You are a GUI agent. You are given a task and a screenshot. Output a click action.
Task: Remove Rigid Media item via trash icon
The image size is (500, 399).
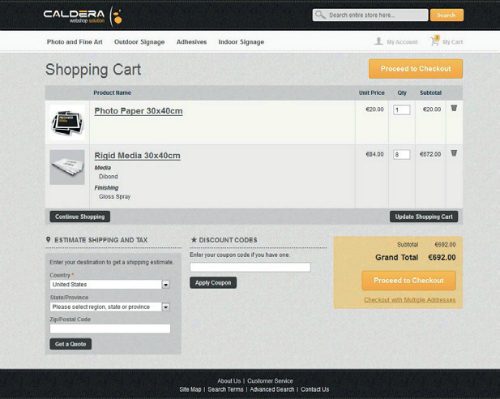[x=454, y=153]
